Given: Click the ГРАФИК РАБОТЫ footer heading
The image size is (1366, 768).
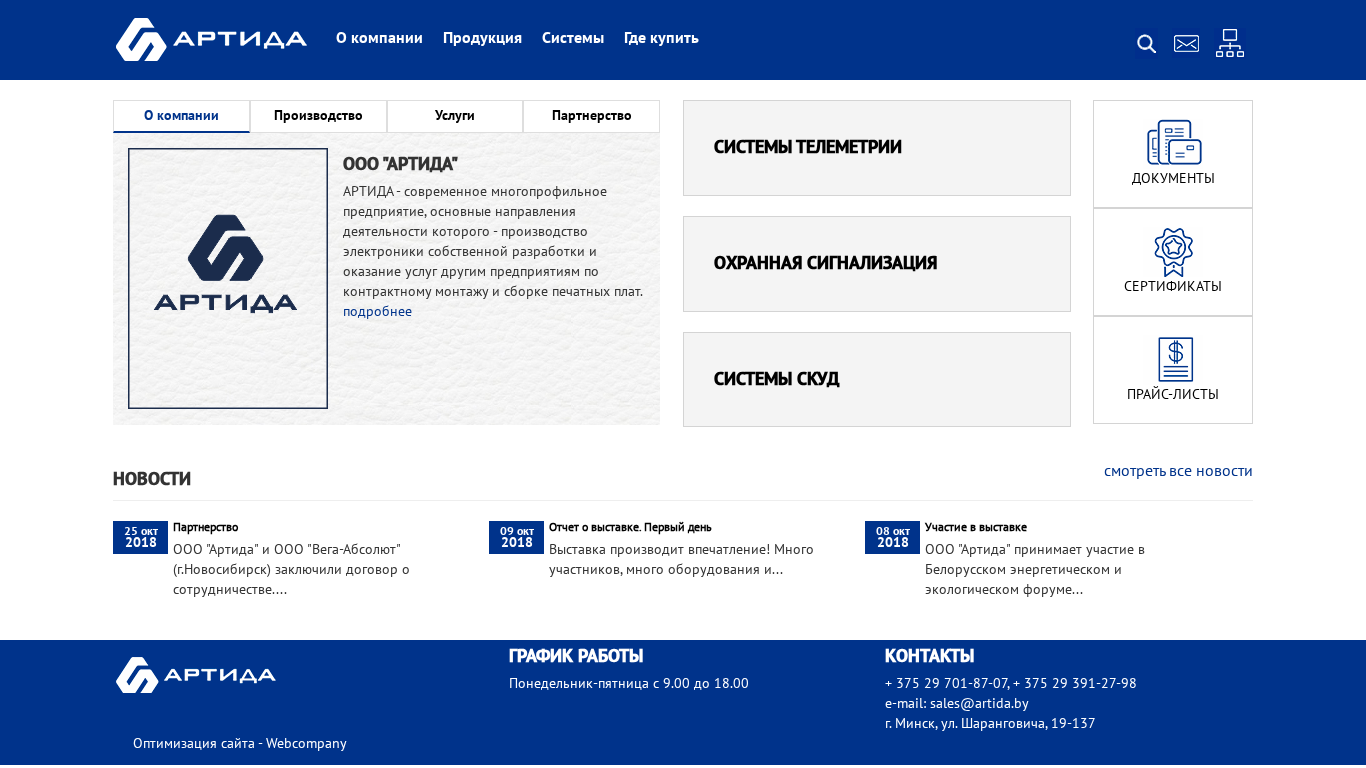Looking at the screenshot, I should click(x=576, y=656).
